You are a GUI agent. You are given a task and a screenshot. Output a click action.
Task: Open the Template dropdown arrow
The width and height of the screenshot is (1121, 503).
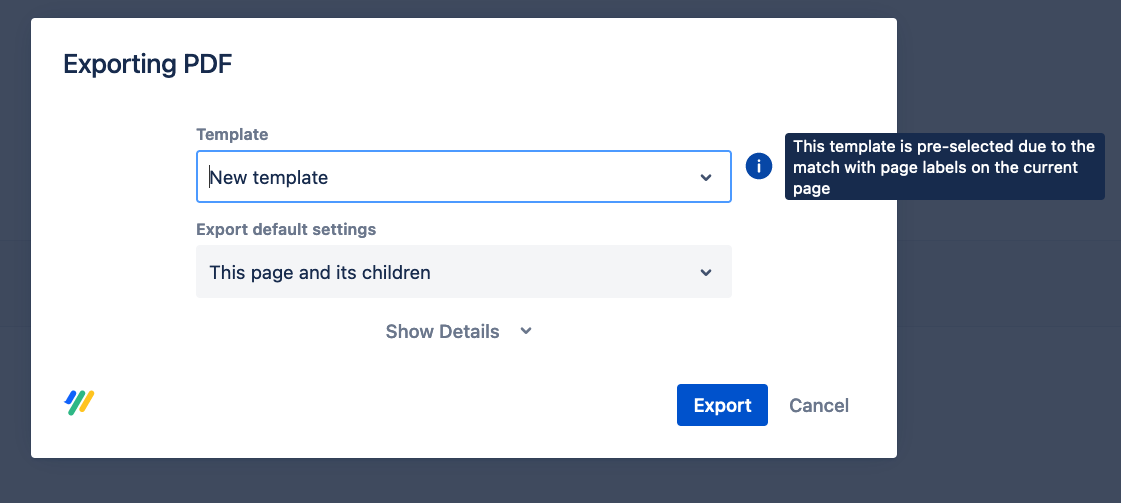tap(706, 178)
